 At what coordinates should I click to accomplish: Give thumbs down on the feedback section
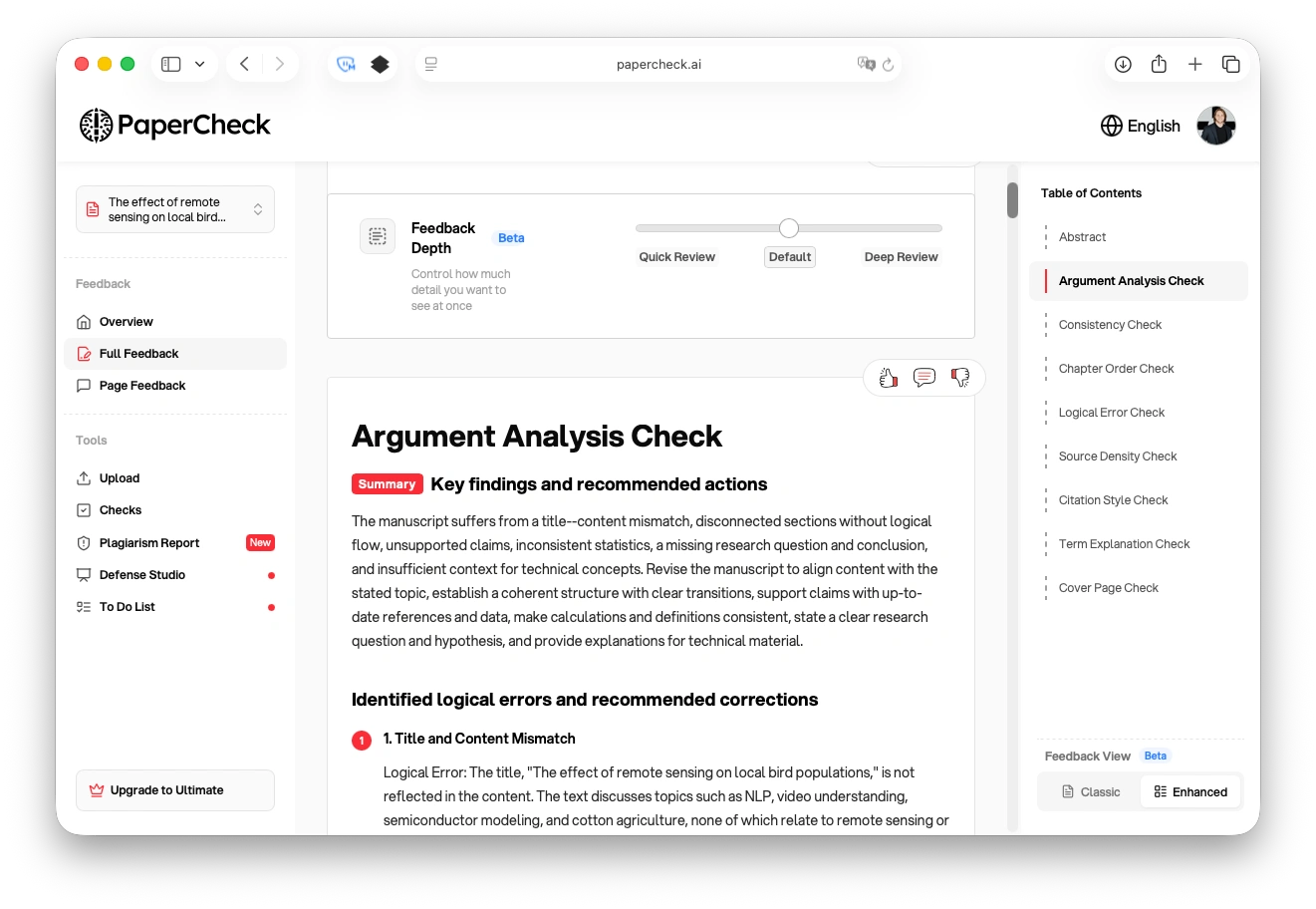pos(959,378)
